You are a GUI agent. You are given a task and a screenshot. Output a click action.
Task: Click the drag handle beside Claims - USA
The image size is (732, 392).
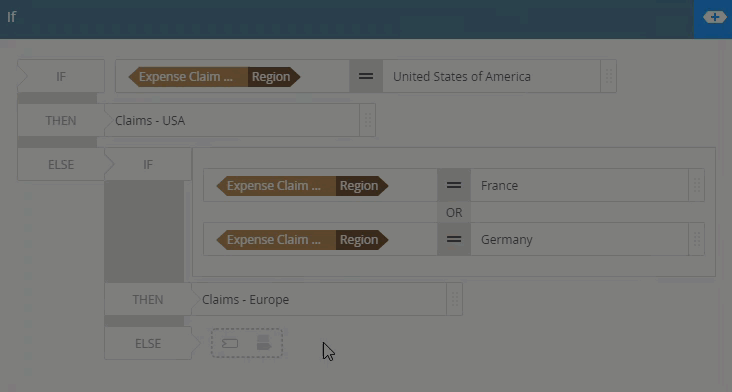(367, 120)
